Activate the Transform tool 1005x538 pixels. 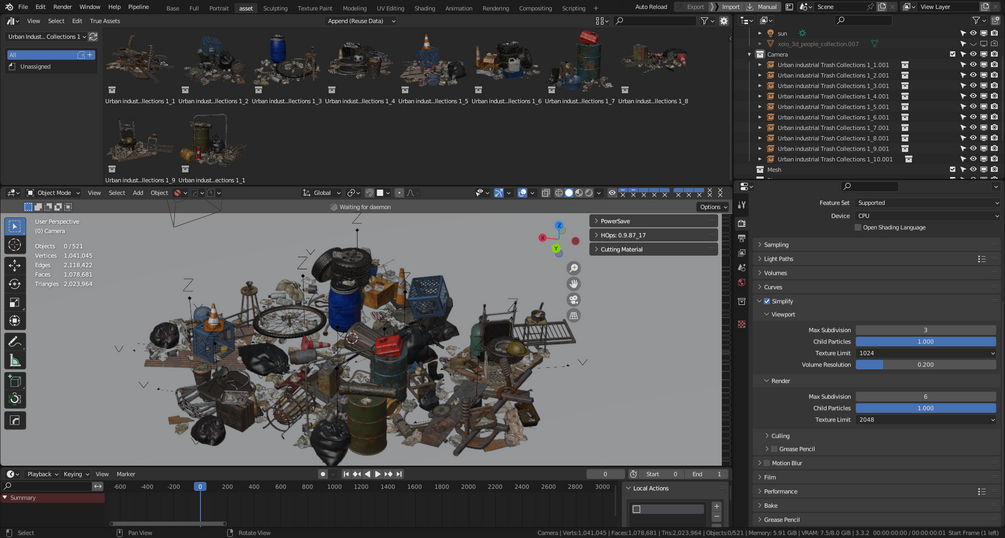click(x=15, y=321)
